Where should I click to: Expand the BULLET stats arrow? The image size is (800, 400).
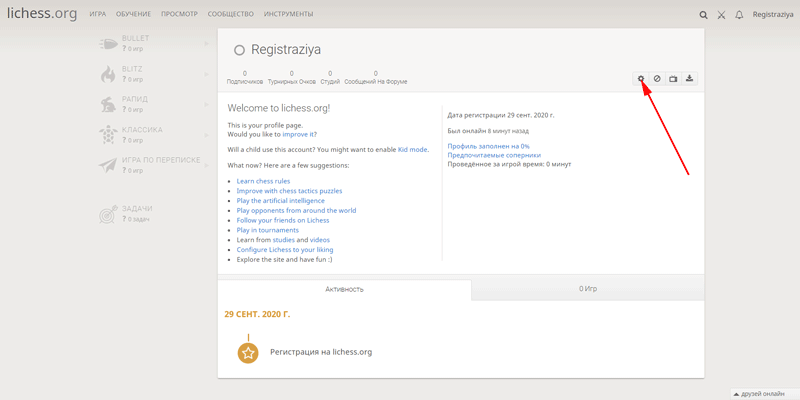207,44
